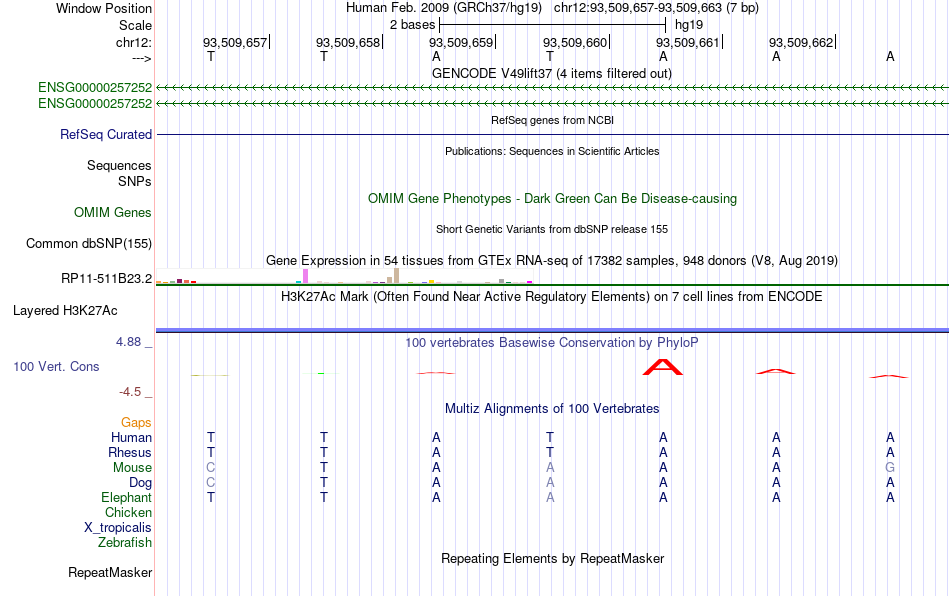
Task: Click the Elephant alignment row label
Action: (x=126, y=497)
